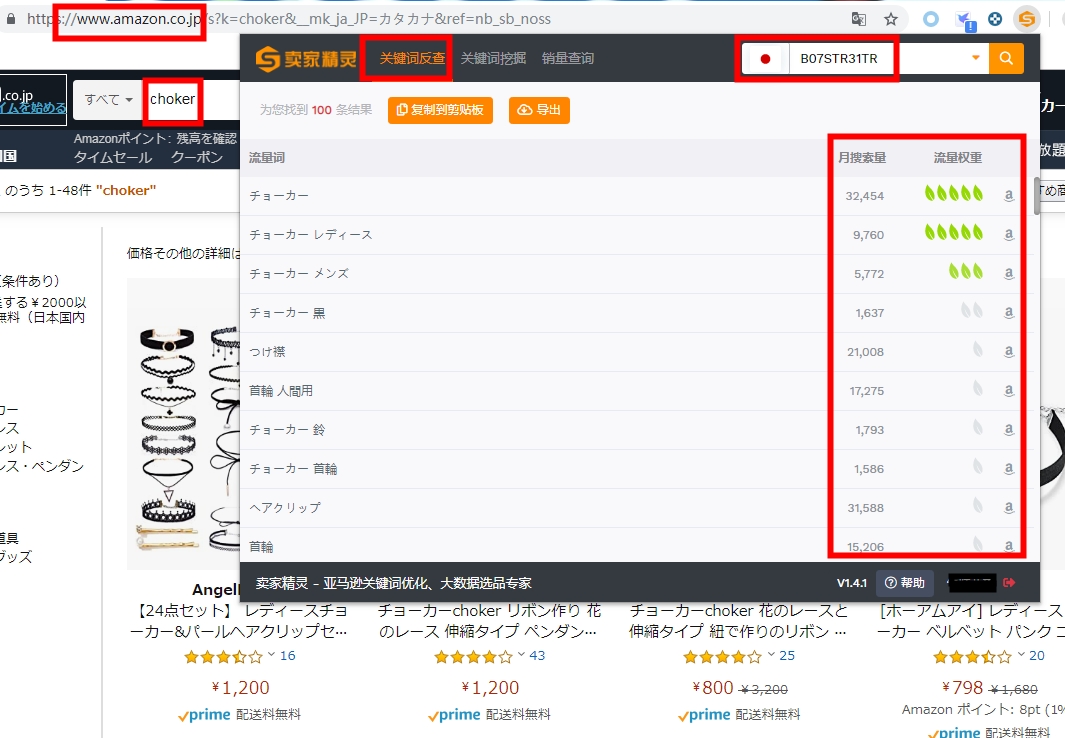The image size is (1065, 738).
Task: Click the blue circle extension icon in toolbar
Action: click(931, 19)
